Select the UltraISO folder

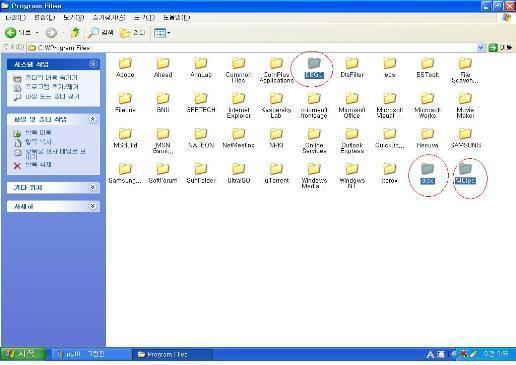239,173
